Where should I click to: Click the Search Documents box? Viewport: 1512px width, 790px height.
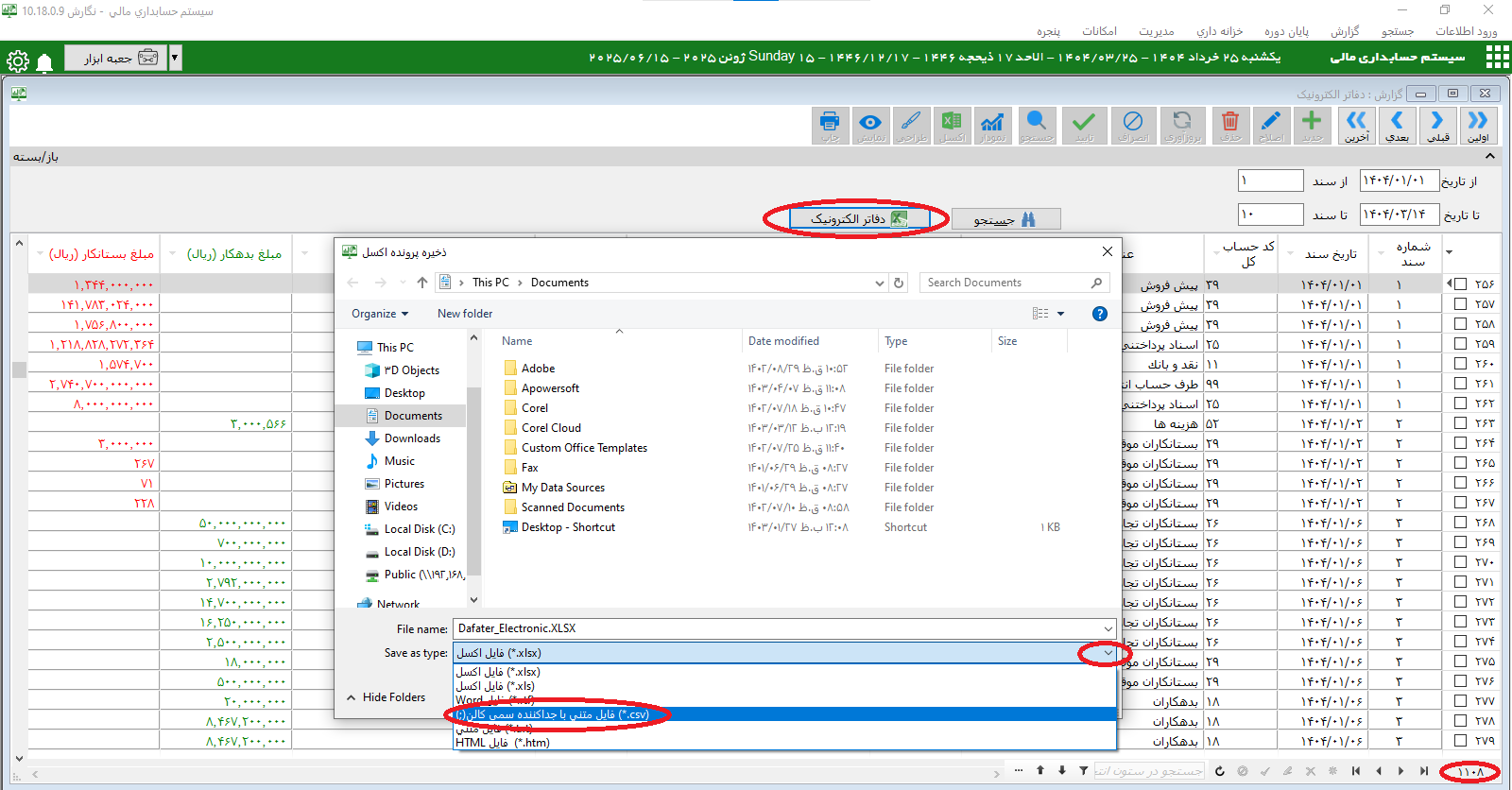[1014, 283]
